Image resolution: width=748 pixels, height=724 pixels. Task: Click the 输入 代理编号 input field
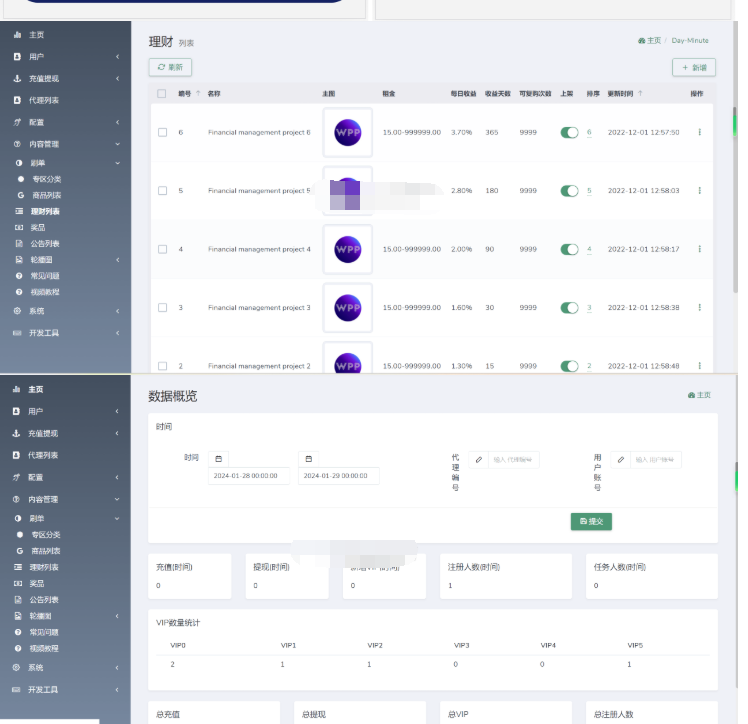514,460
